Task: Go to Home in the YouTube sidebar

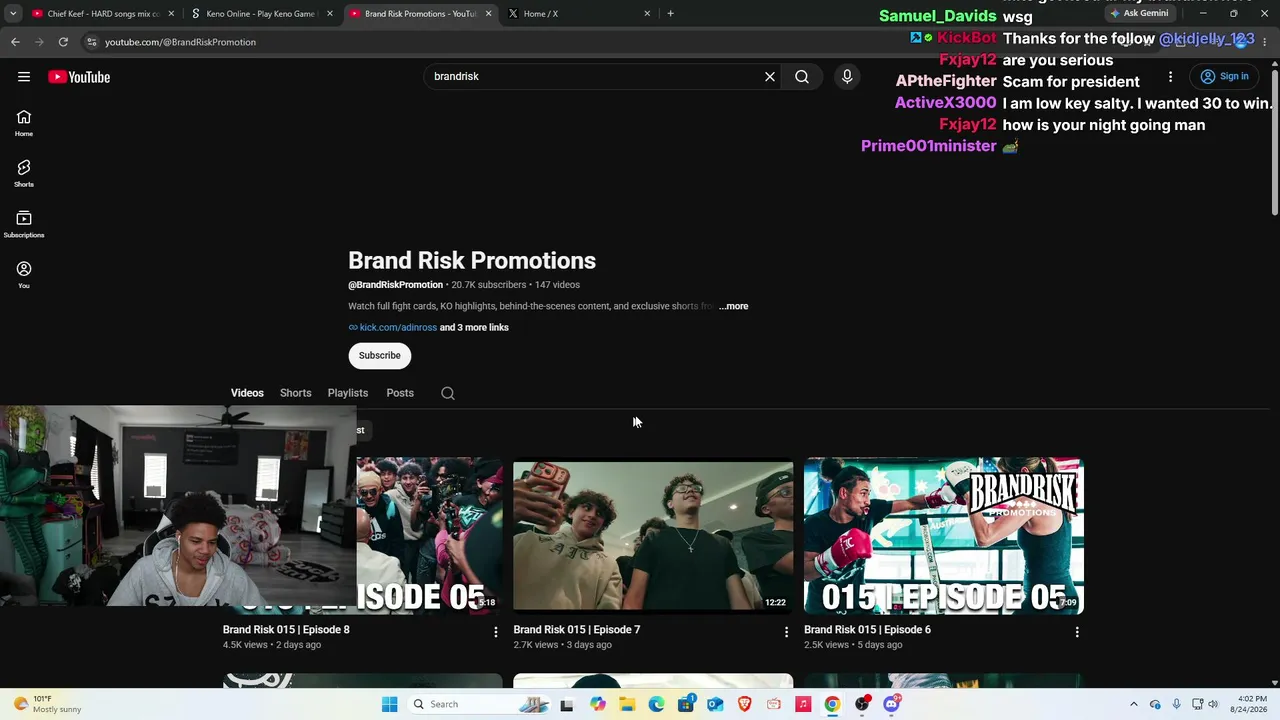Action: point(24,123)
